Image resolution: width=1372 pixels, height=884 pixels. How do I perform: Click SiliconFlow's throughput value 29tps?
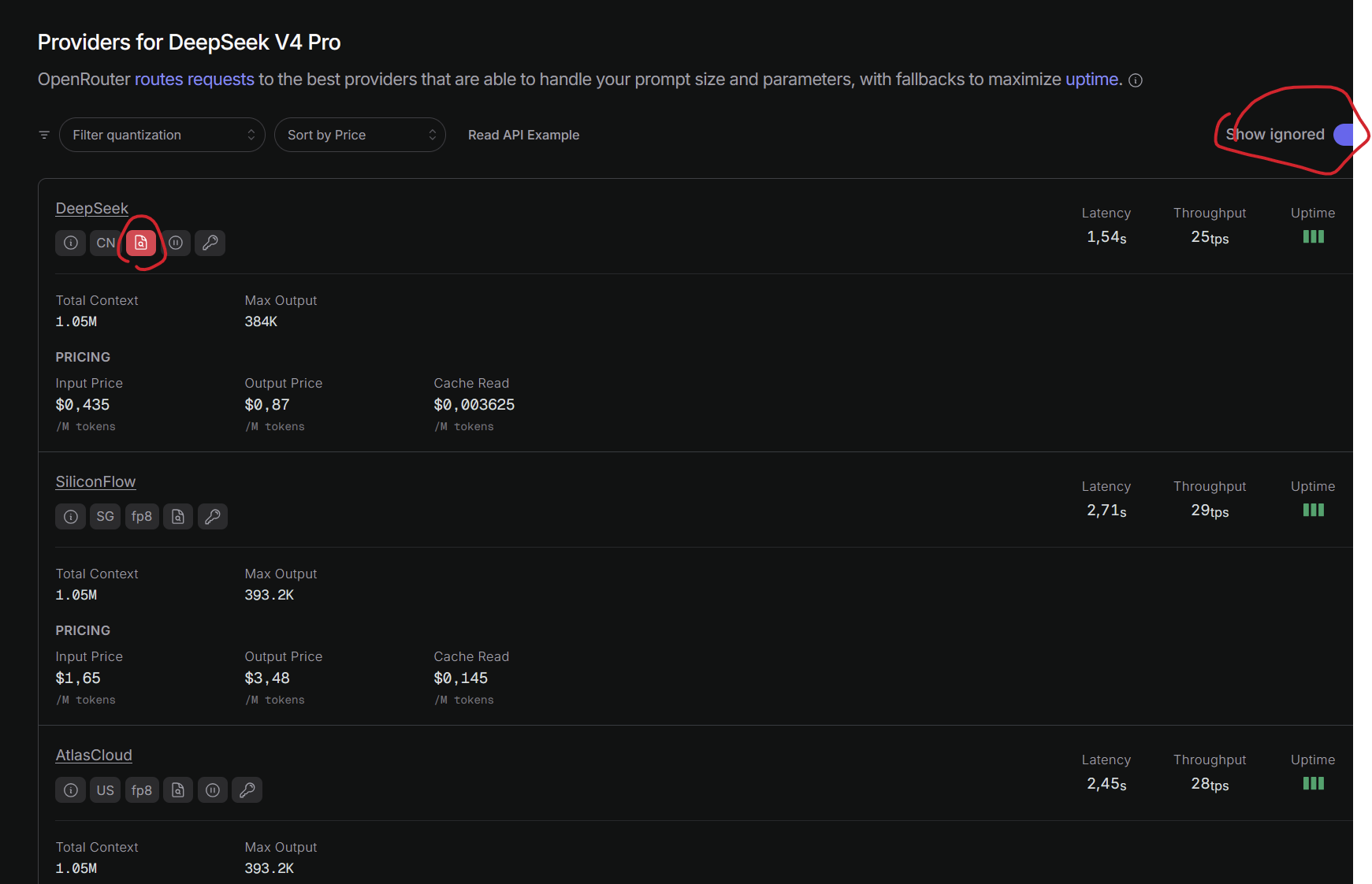[x=1210, y=511]
